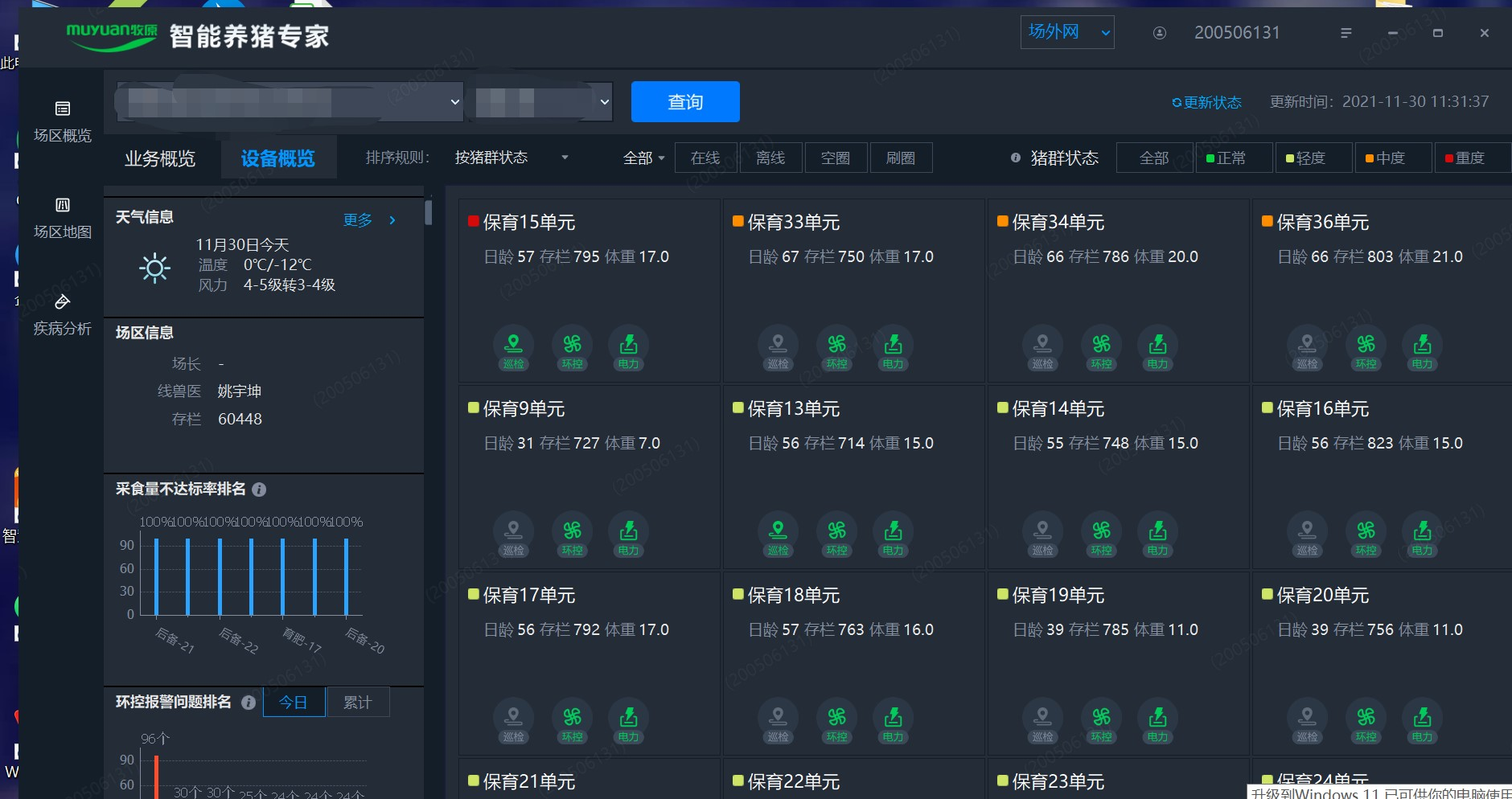Open the 场外网 network dropdown

pyautogui.click(x=1066, y=32)
